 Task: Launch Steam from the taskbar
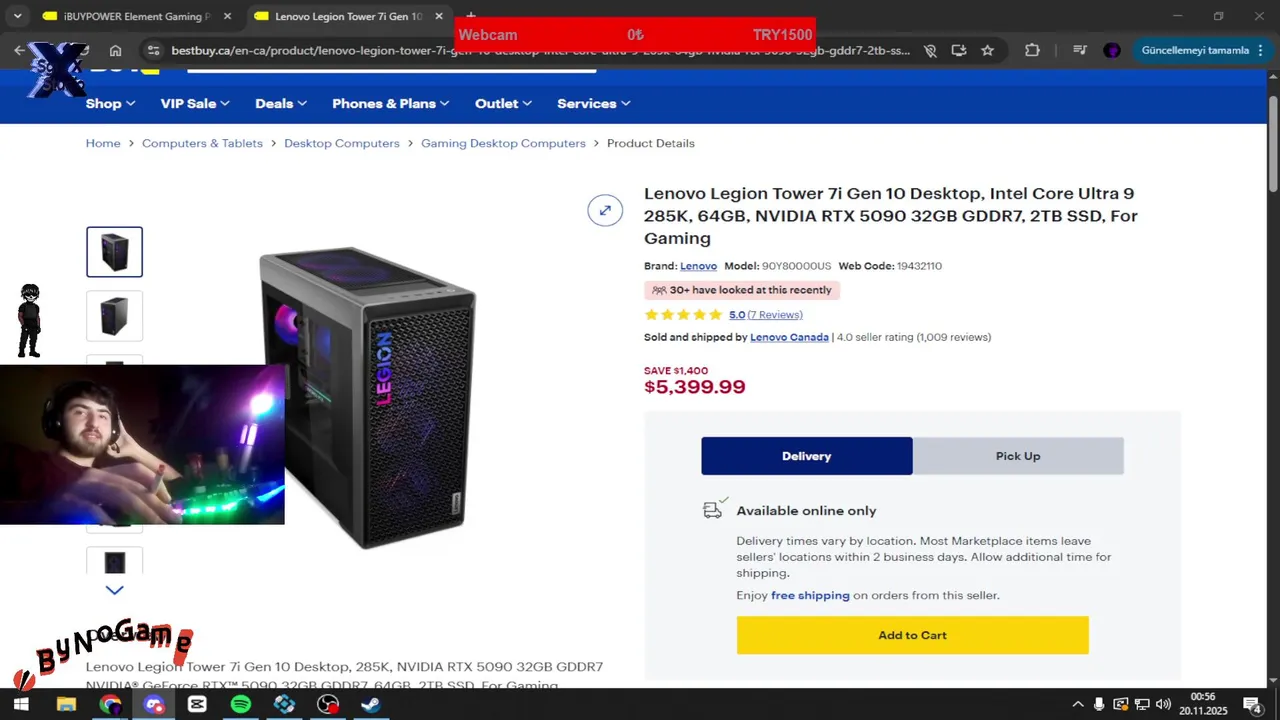coord(370,704)
